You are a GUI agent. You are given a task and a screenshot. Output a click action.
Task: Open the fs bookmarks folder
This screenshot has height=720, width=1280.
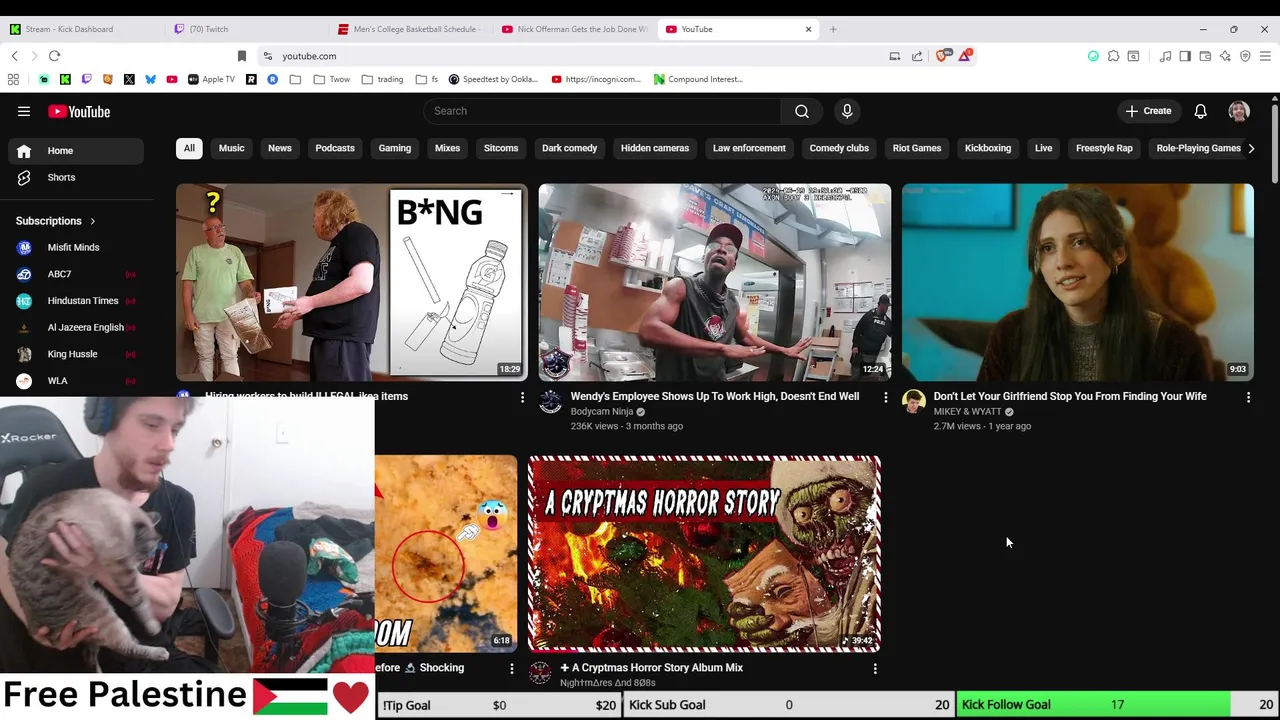coord(427,79)
